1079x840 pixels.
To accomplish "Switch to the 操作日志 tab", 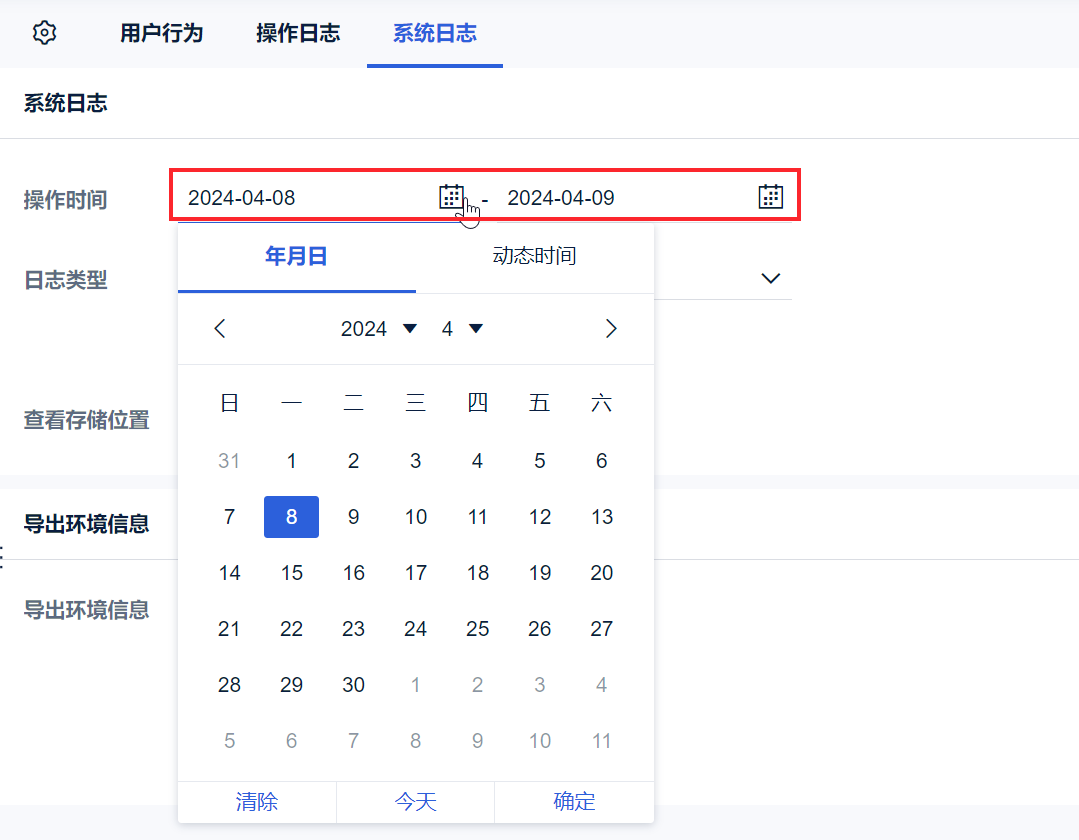I will click(x=298, y=33).
